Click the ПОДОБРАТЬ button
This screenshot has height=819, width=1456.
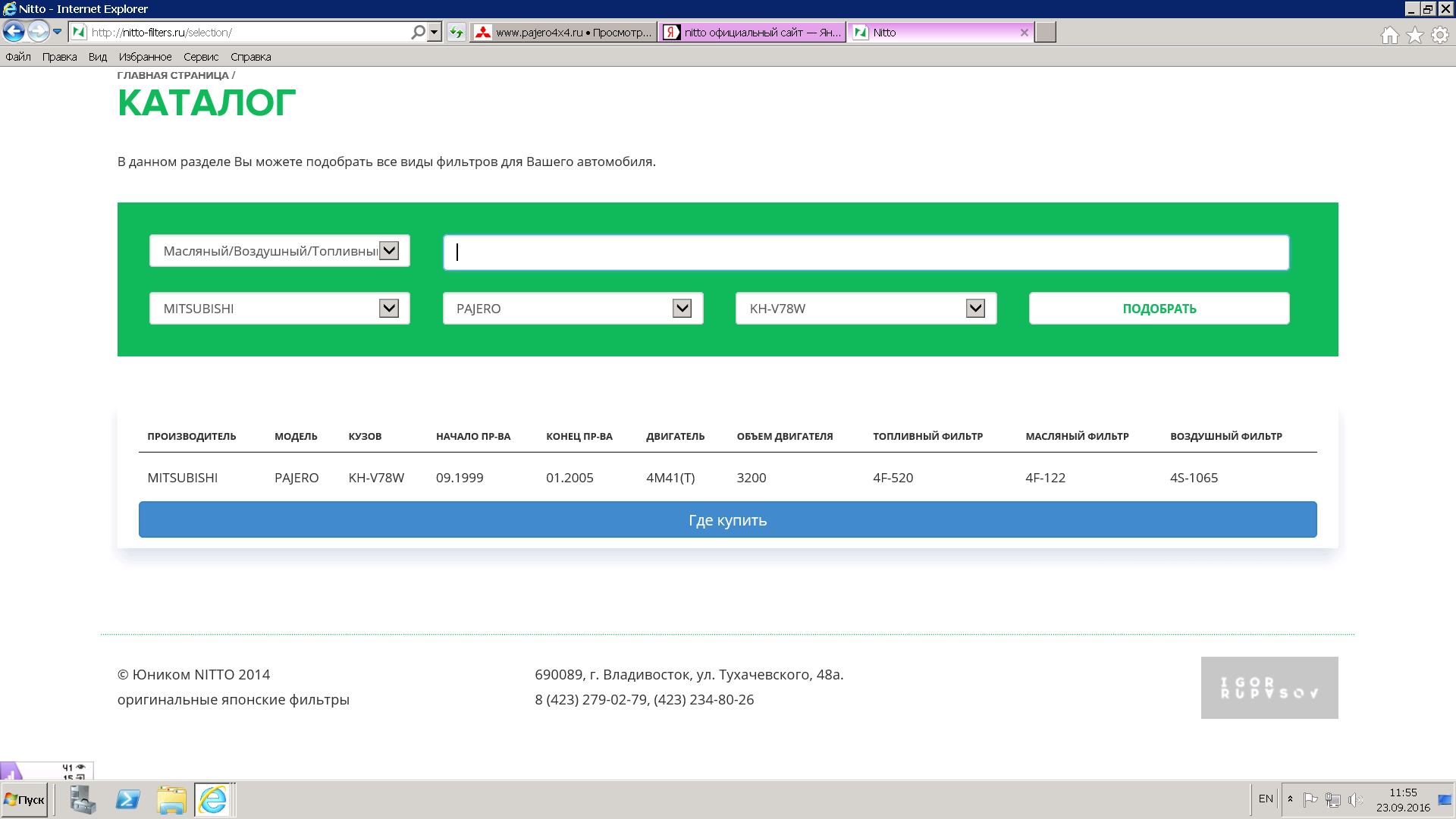click(1159, 309)
